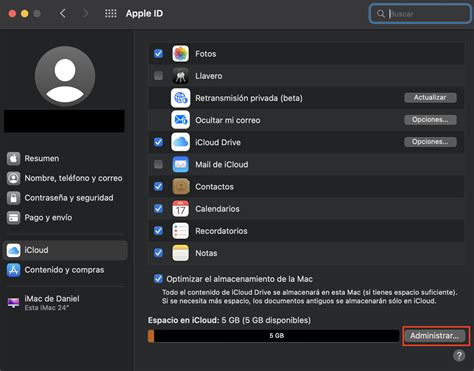The height and width of the screenshot is (371, 474).
Task: Click Actualizar for Retransmisión privada
Action: [x=430, y=98]
